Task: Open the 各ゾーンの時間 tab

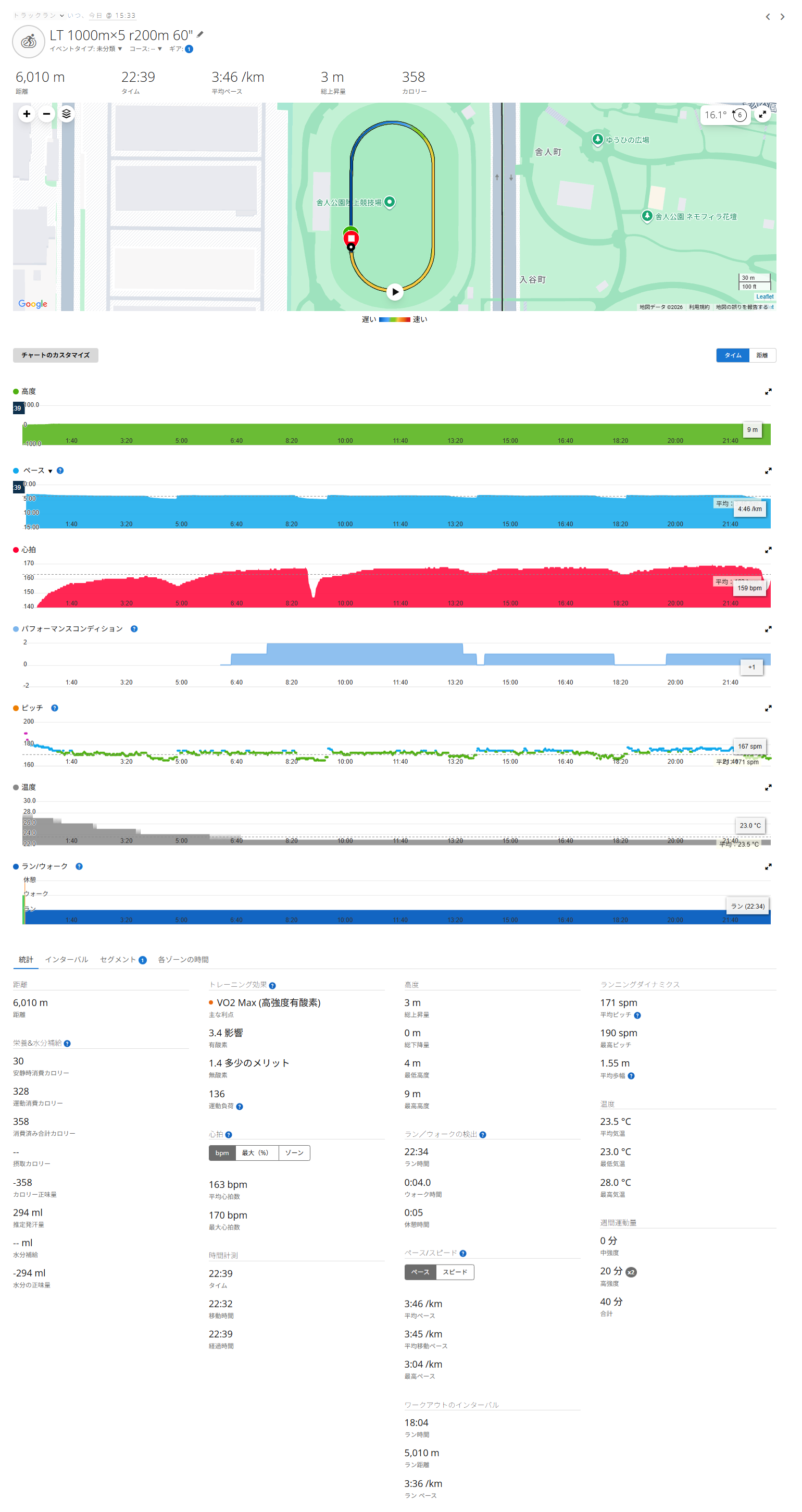Action: click(183, 960)
